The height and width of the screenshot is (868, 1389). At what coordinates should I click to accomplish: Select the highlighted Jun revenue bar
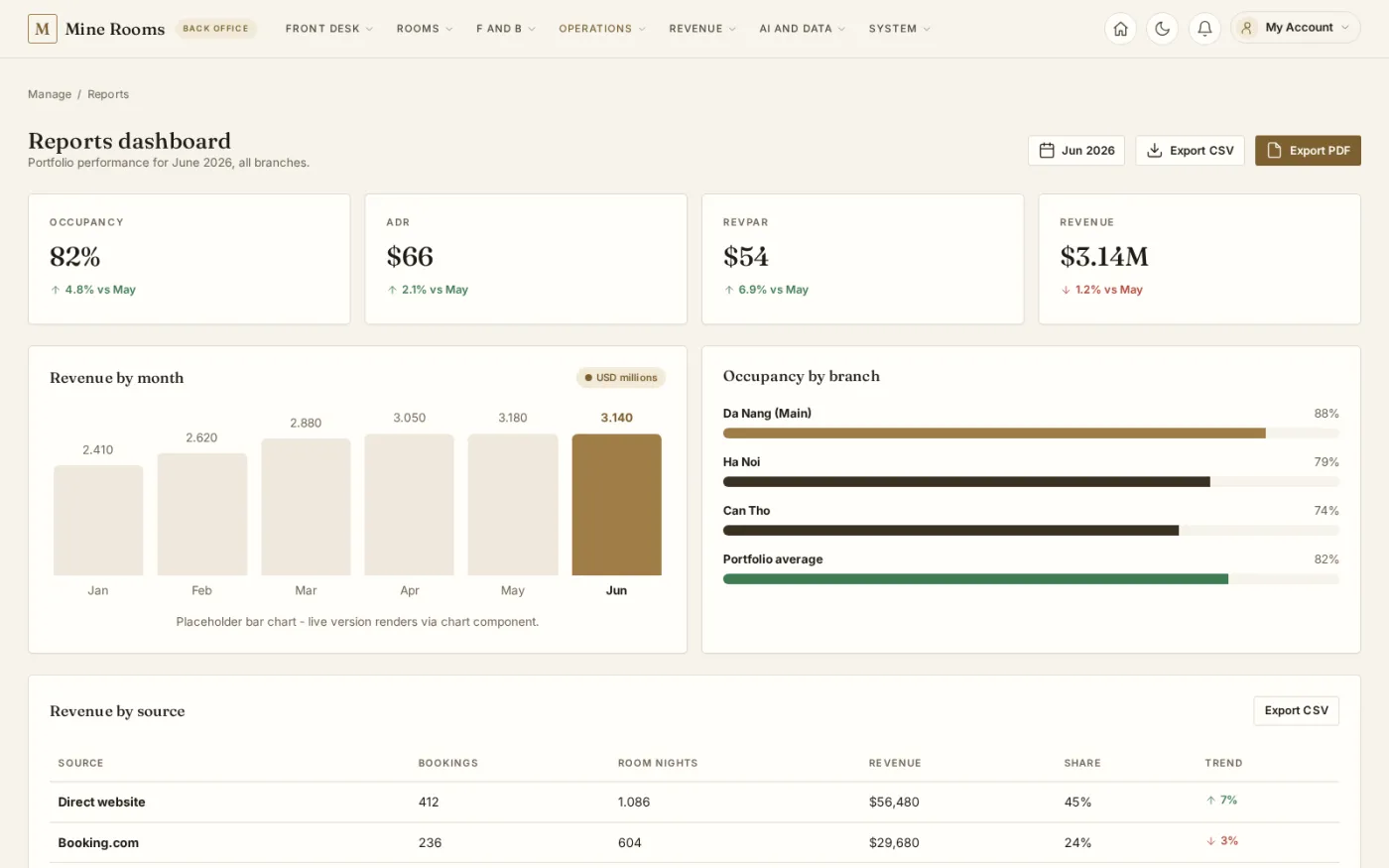click(616, 505)
